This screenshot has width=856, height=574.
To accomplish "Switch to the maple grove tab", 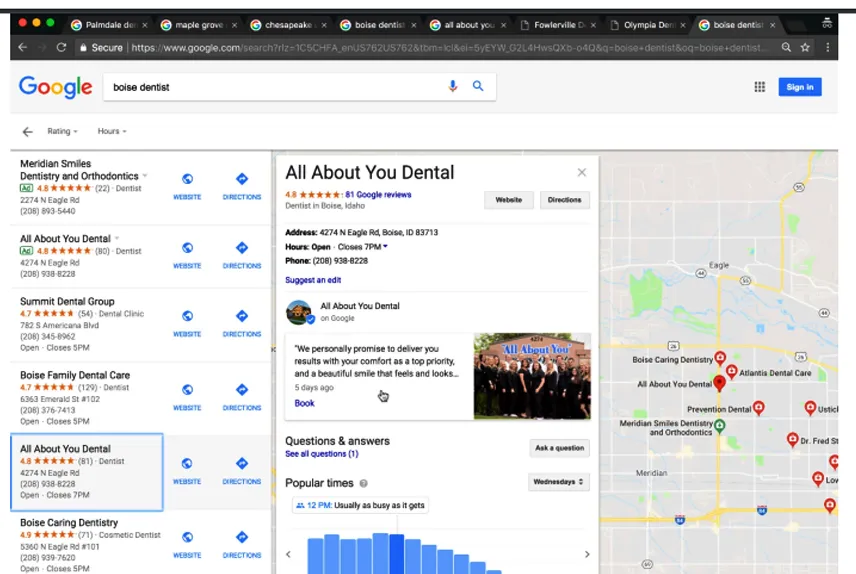I will tap(197, 25).
